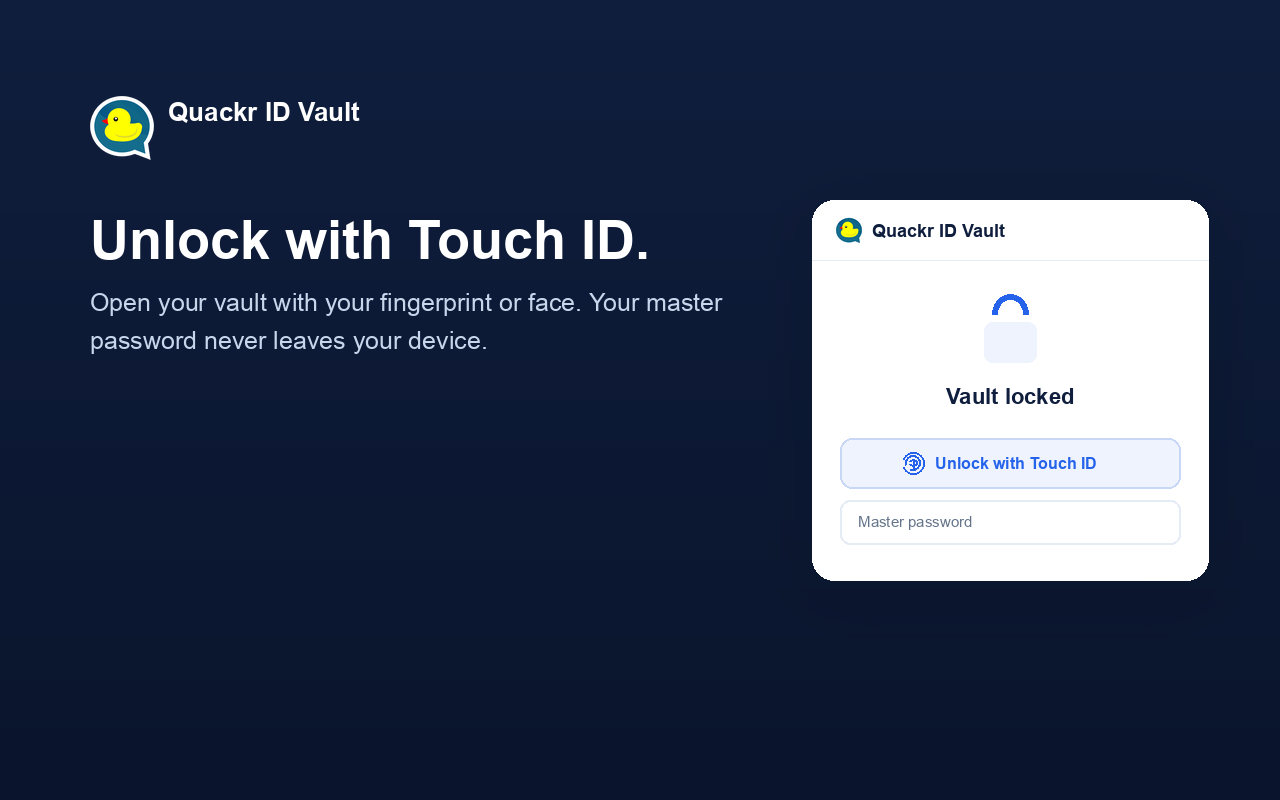Click 'Quackr ID Vault' text in card header
Image resolution: width=1280 pixels, height=800 pixels.
[938, 231]
